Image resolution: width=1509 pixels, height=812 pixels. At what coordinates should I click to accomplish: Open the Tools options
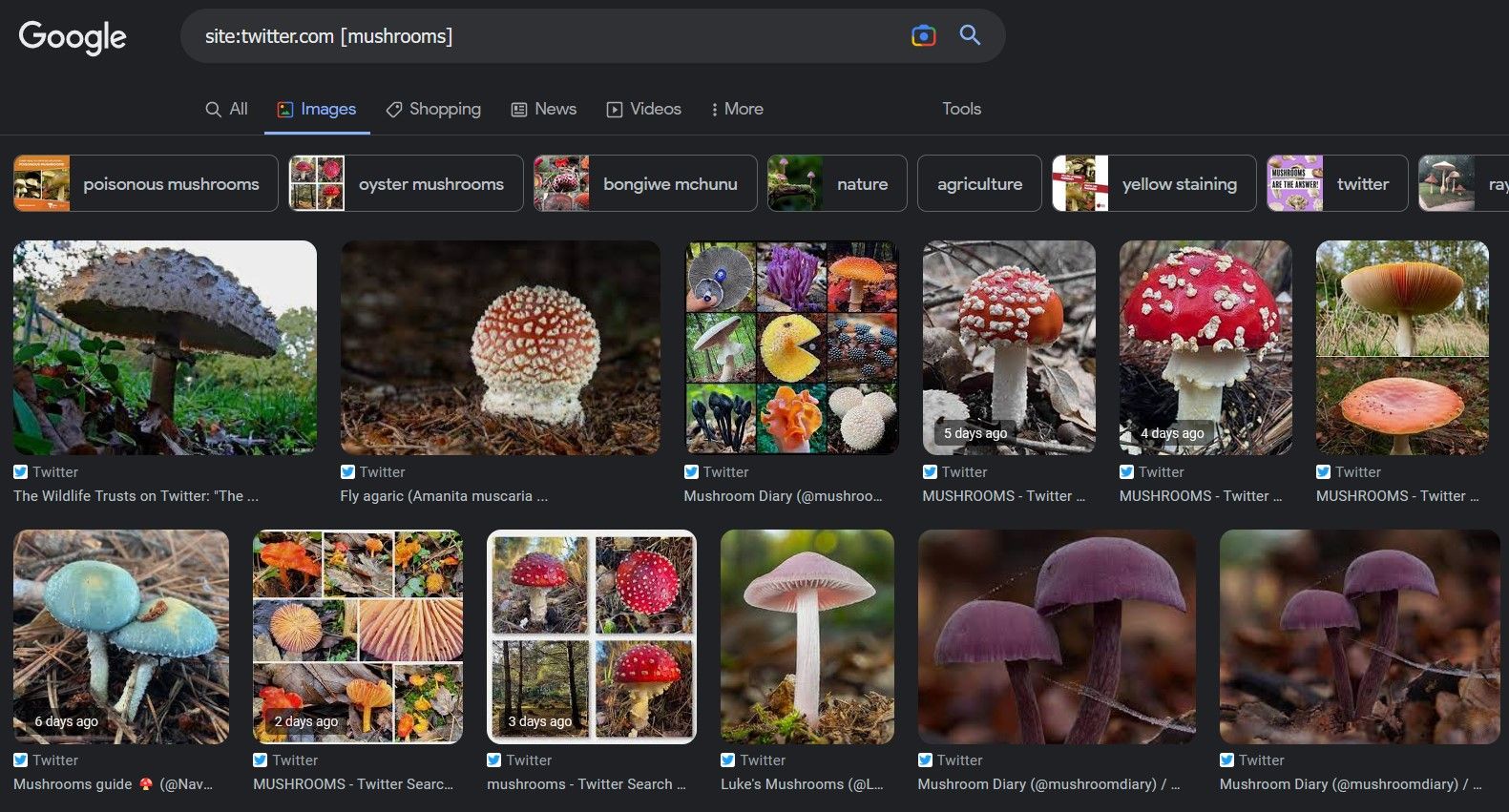point(961,109)
